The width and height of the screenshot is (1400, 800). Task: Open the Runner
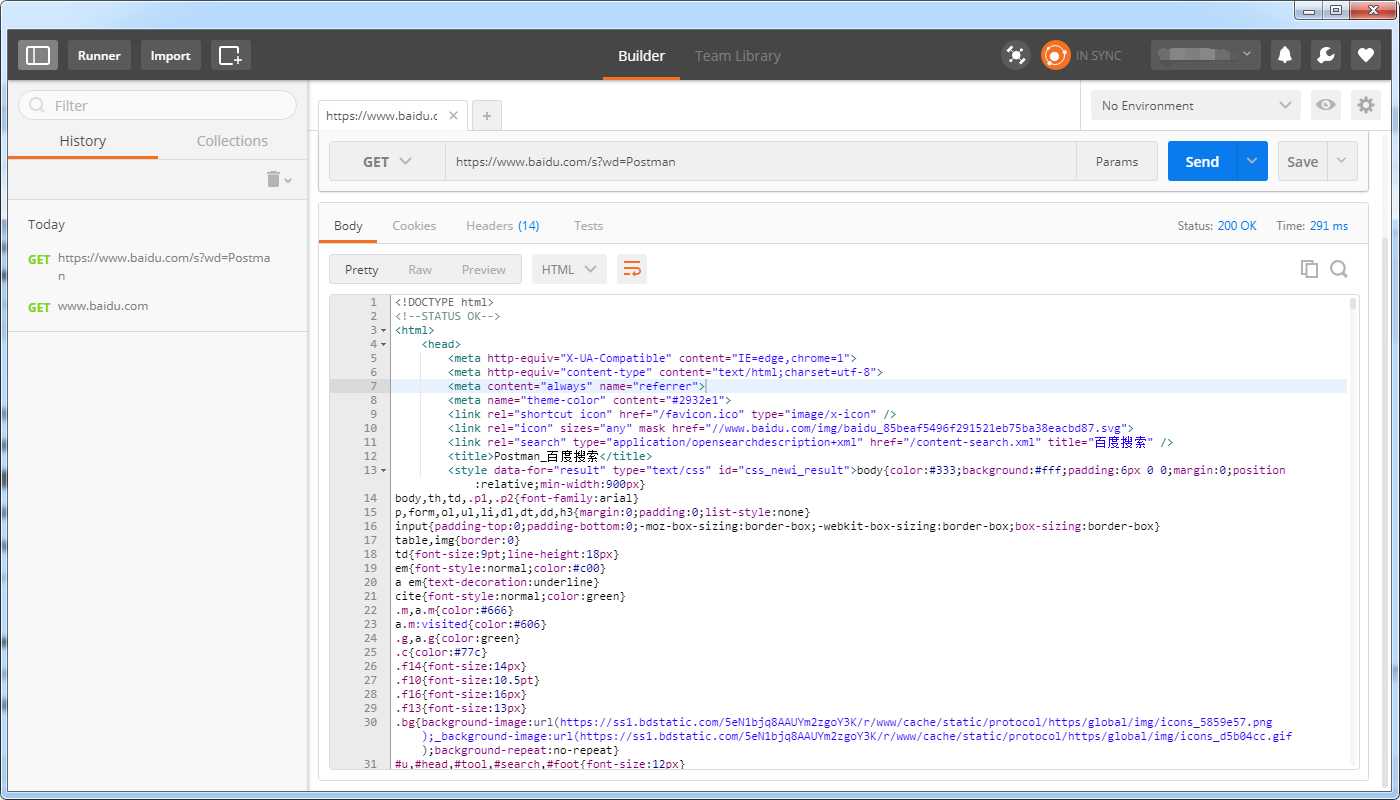[x=99, y=55]
